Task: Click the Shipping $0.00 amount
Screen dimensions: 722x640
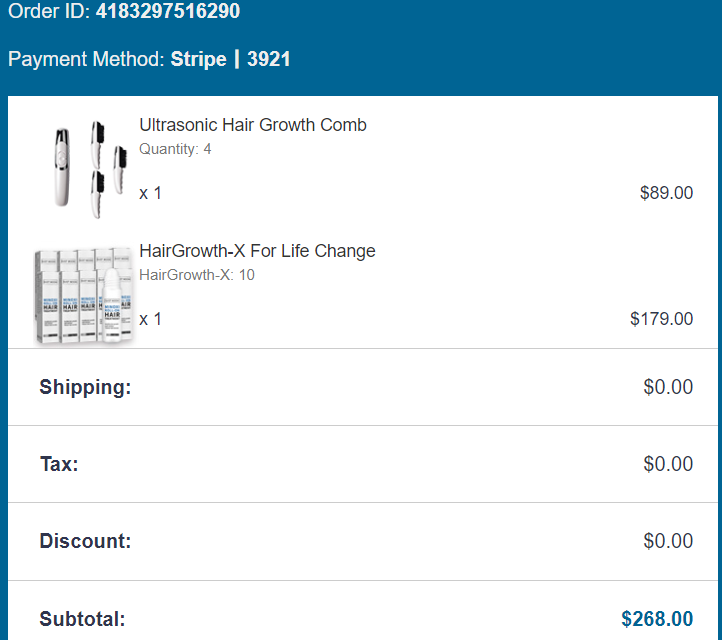Action: click(x=668, y=387)
